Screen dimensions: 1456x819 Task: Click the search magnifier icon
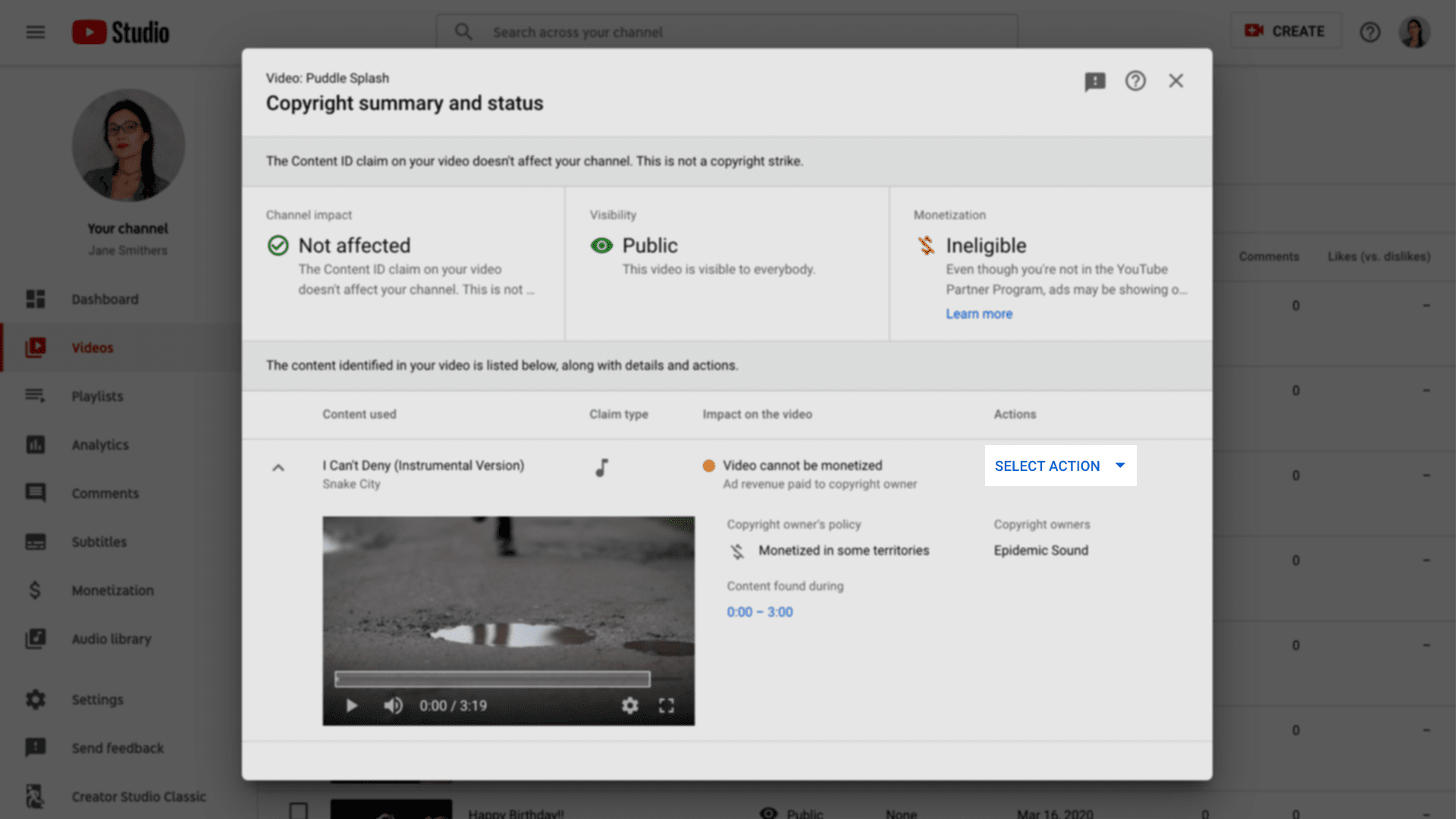pos(463,32)
